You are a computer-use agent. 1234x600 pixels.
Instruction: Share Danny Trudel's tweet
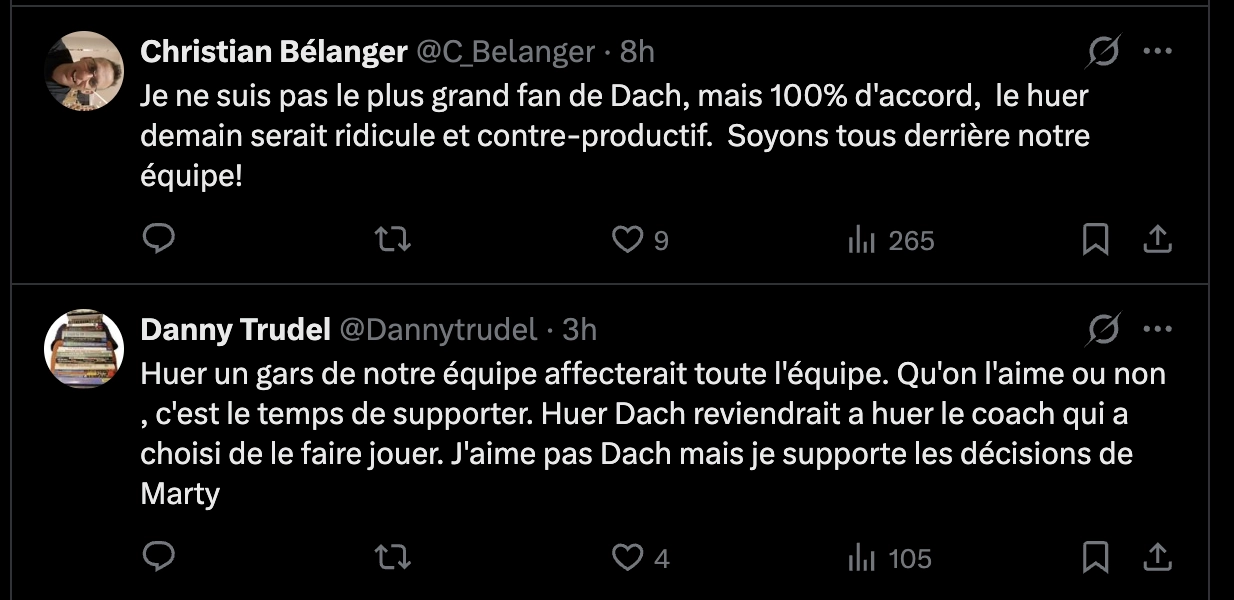pos(1157,557)
